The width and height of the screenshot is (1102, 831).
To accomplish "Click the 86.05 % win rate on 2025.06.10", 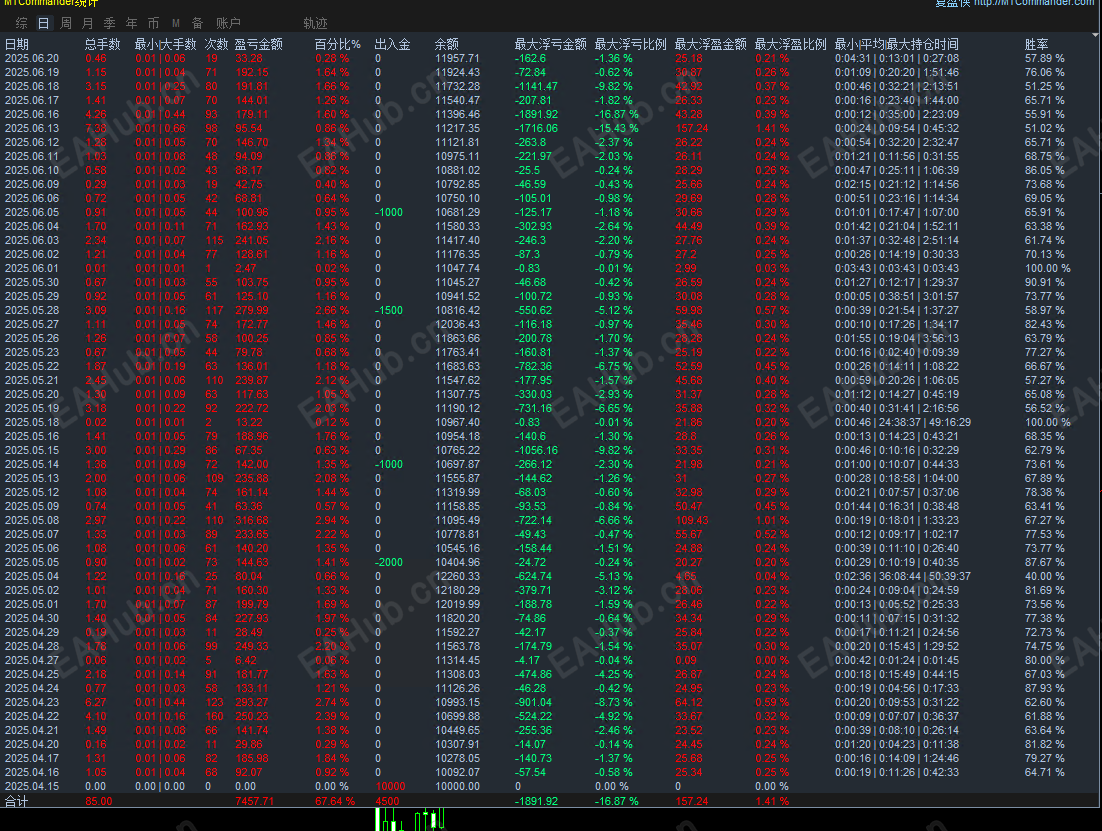I will 1044,170.
